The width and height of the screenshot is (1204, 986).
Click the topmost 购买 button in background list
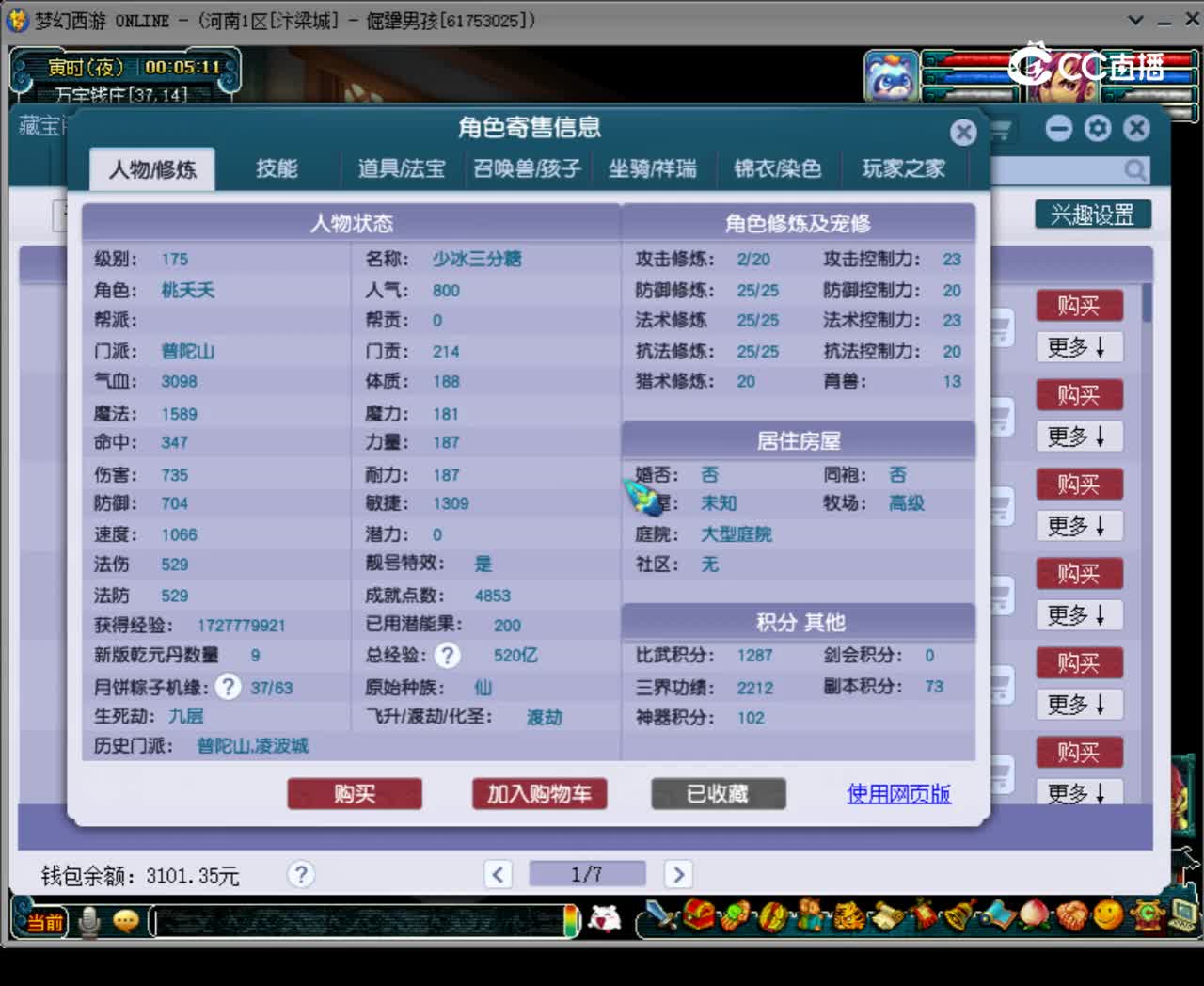[1079, 306]
